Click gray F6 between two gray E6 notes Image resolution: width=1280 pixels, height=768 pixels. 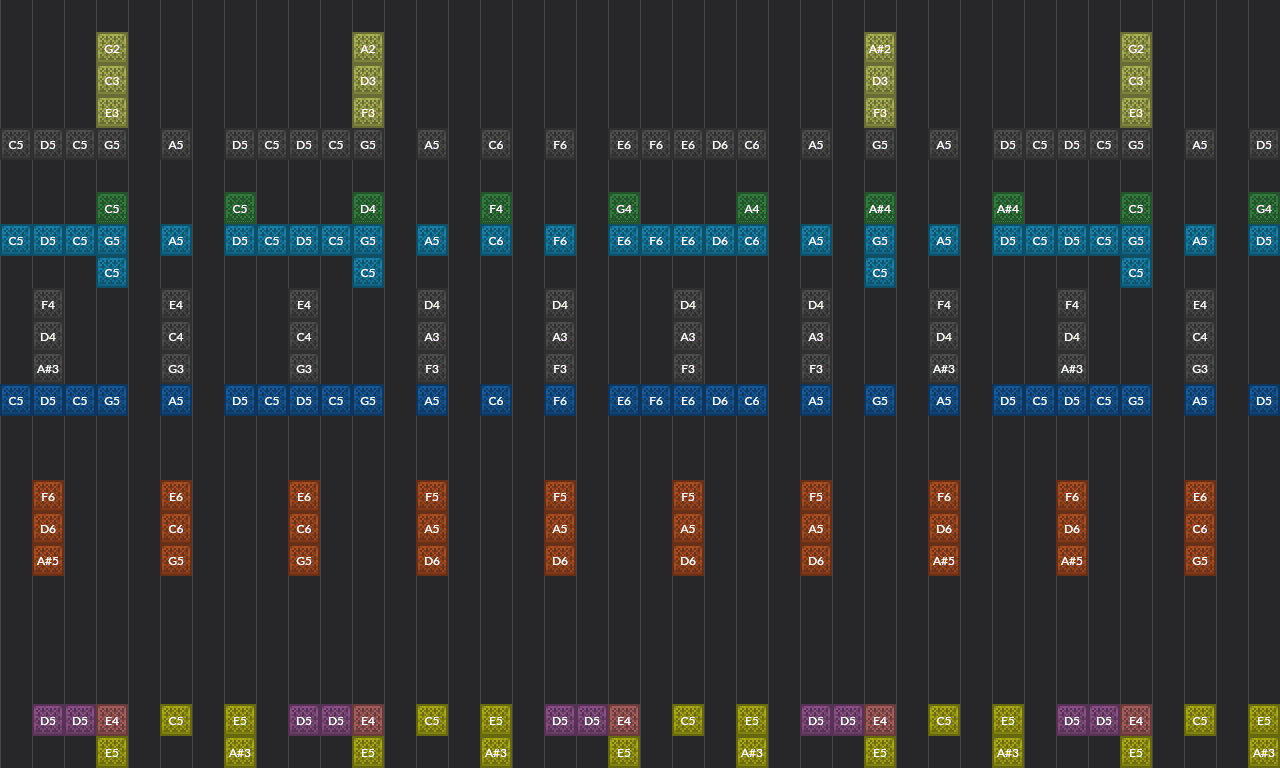656,145
